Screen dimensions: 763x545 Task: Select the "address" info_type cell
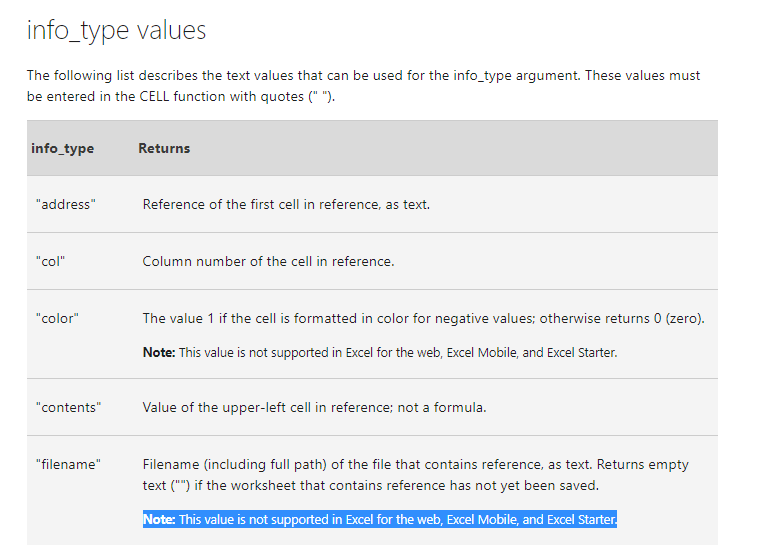(x=66, y=204)
